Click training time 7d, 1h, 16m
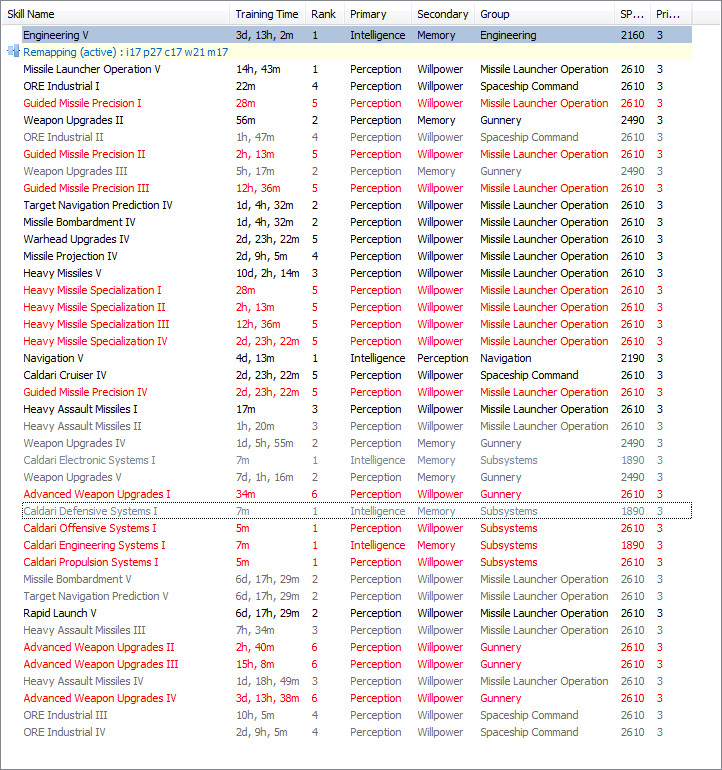 pos(265,477)
